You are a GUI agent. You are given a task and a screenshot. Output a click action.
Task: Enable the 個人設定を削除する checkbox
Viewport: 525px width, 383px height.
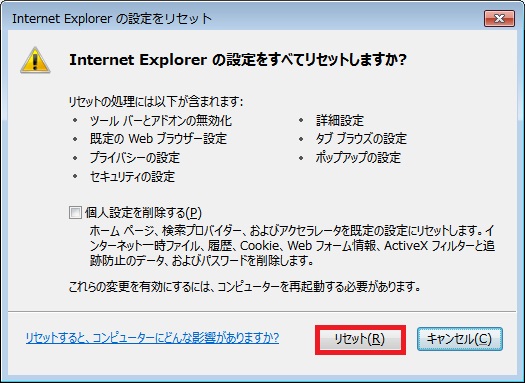75,213
